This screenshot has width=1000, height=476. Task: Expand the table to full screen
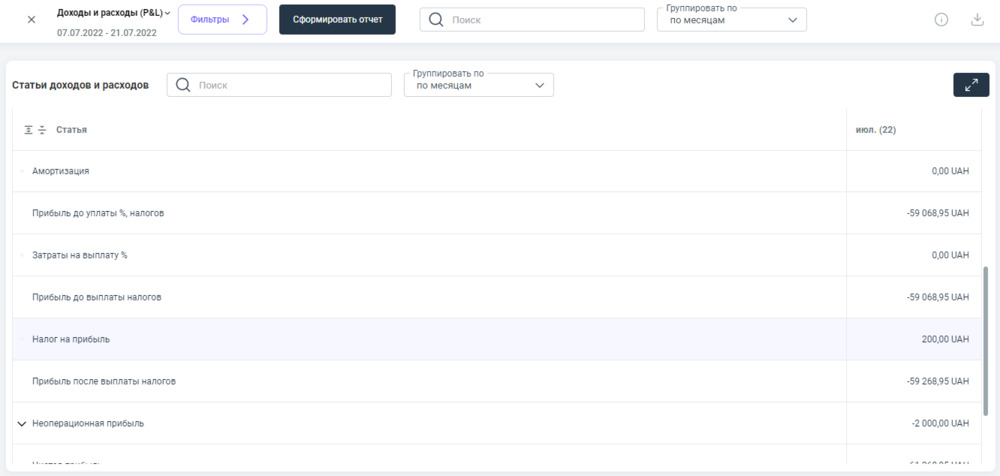click(x=970, y=85)
